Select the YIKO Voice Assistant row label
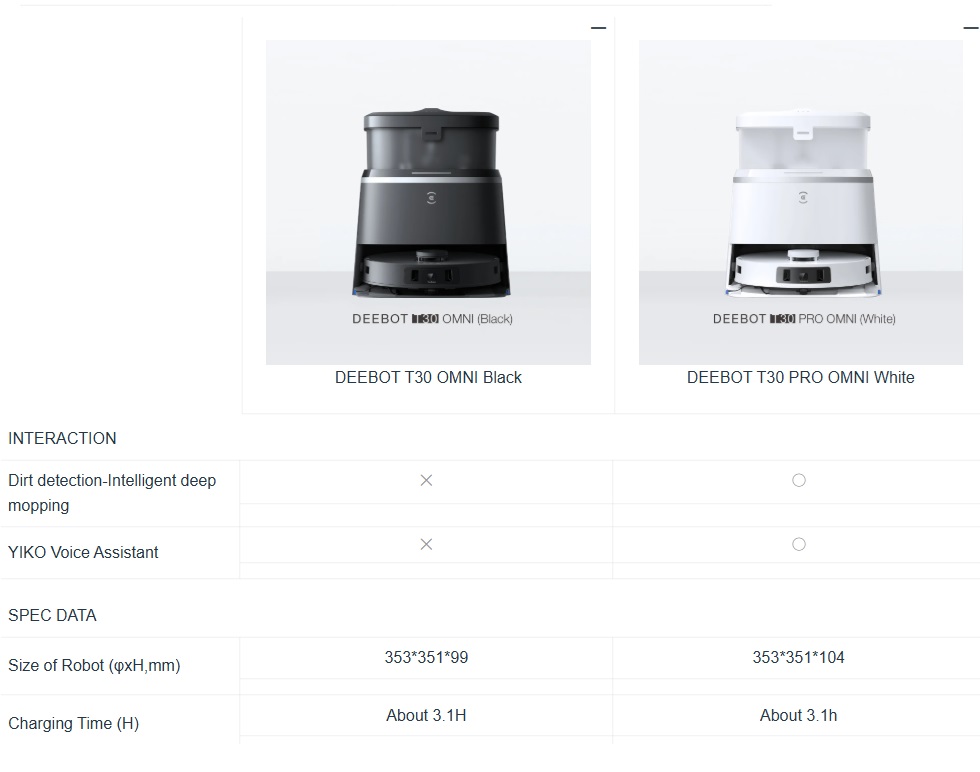The image size is (980, 772). click(83, 553)
